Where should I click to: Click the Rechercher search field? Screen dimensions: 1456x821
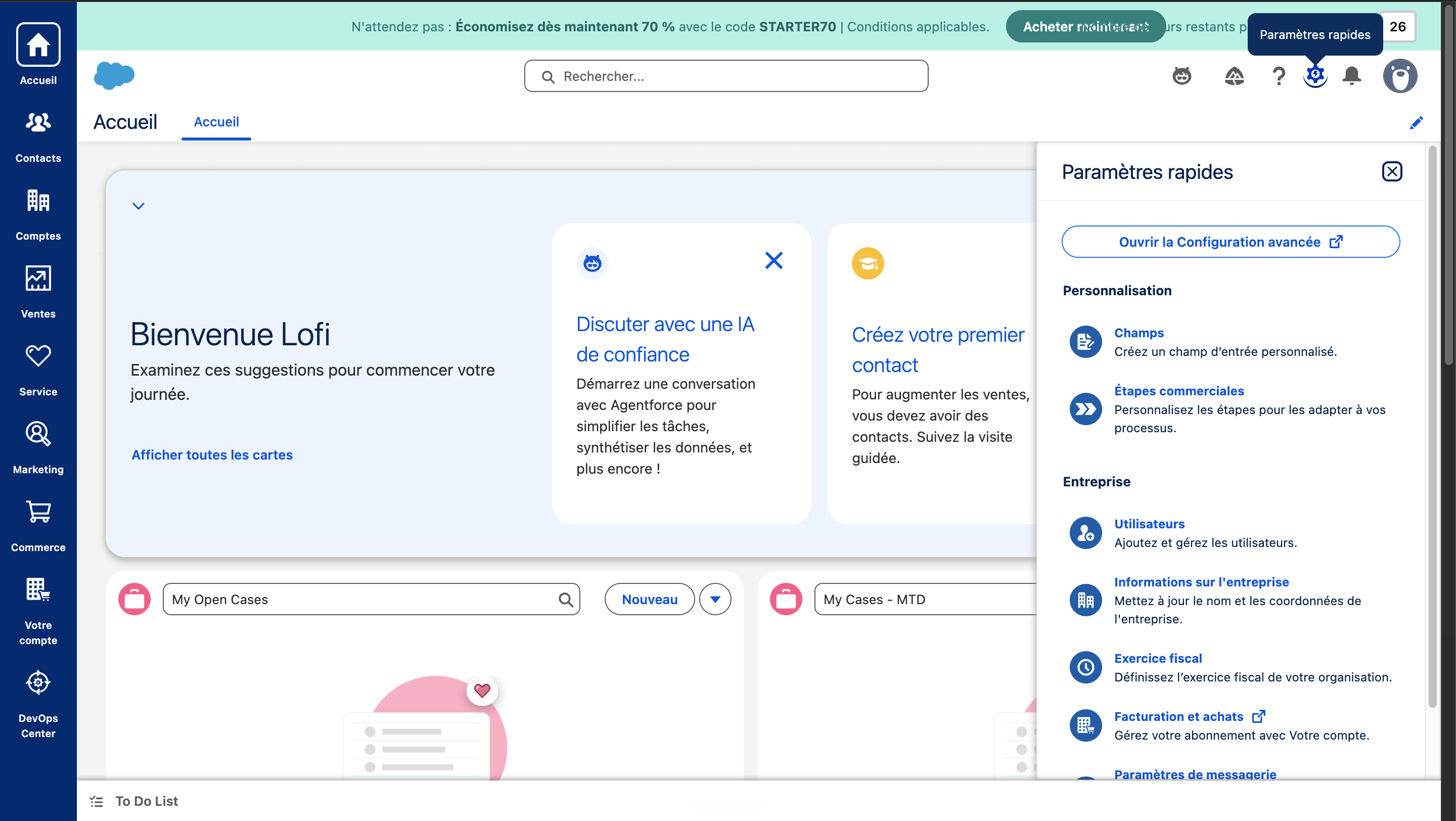726,76
